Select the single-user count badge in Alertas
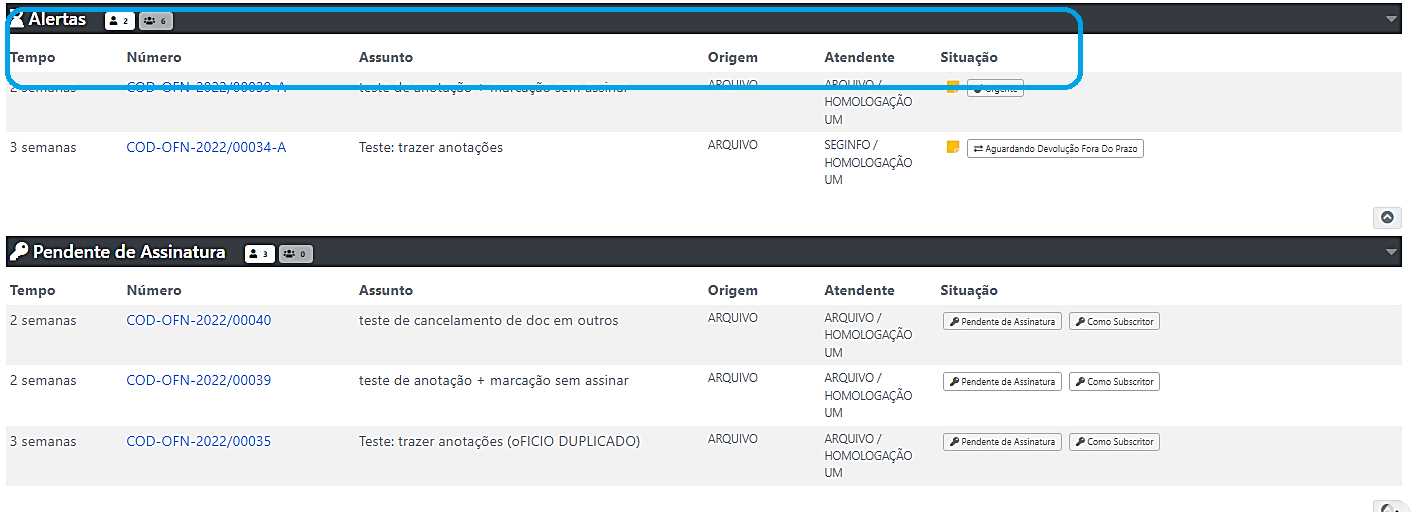Screen dimensions: 1415x512 pos(119,20)
